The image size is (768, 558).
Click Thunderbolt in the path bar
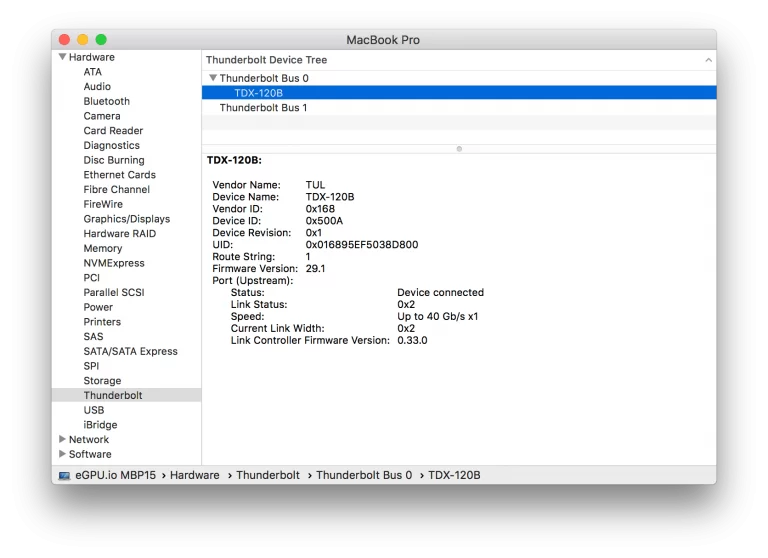pyautogui.click(x=268, y=475)
